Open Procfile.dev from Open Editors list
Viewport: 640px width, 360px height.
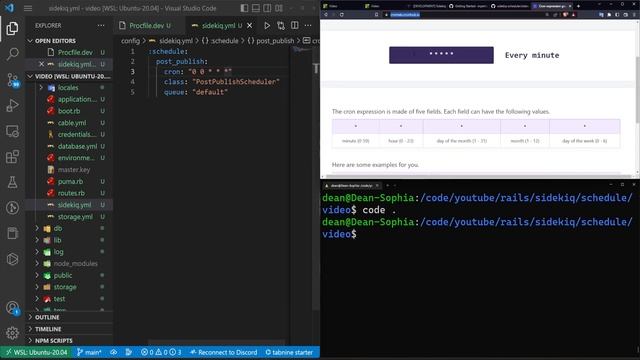tap(75, 52)
